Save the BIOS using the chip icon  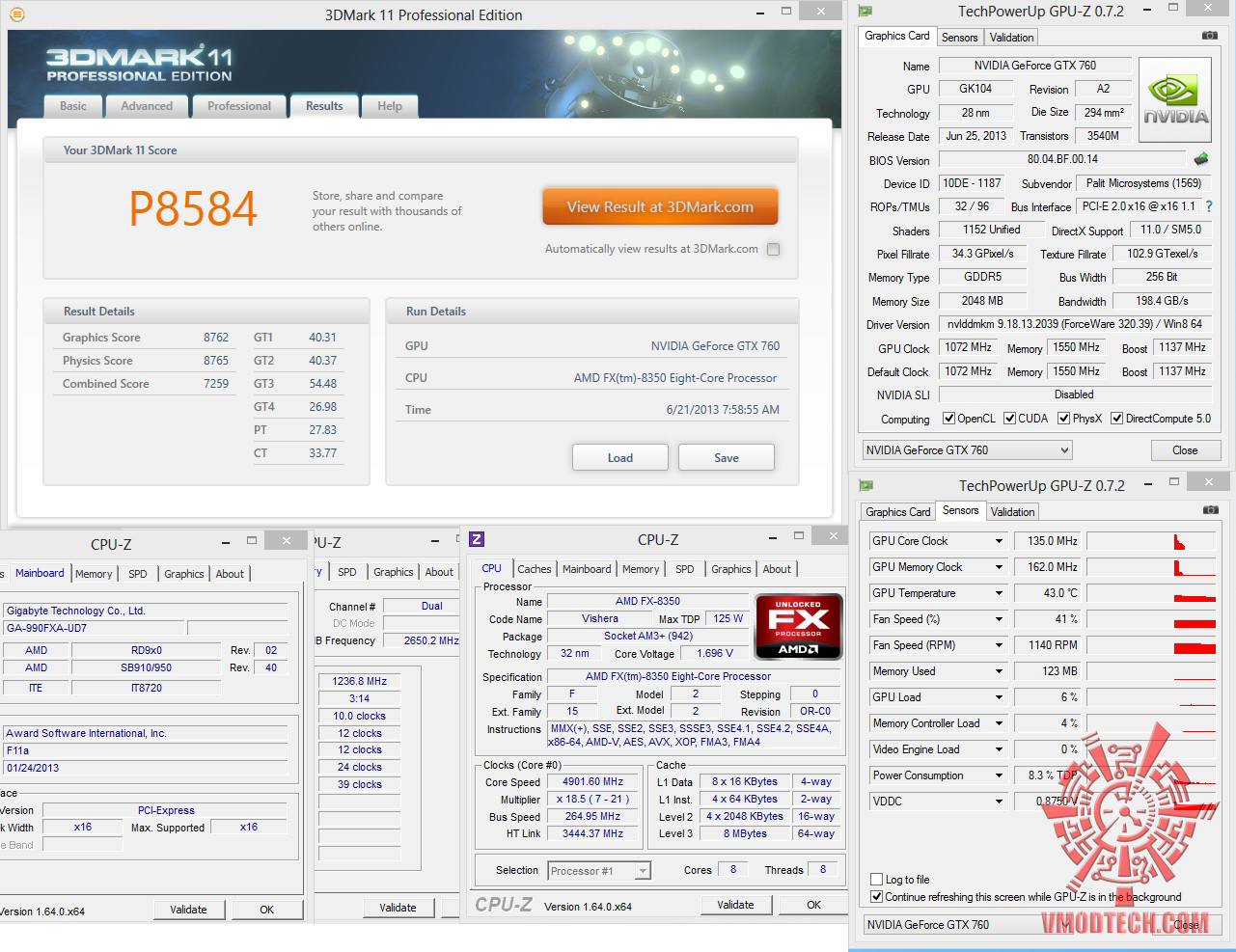[x=1201, y=159]
